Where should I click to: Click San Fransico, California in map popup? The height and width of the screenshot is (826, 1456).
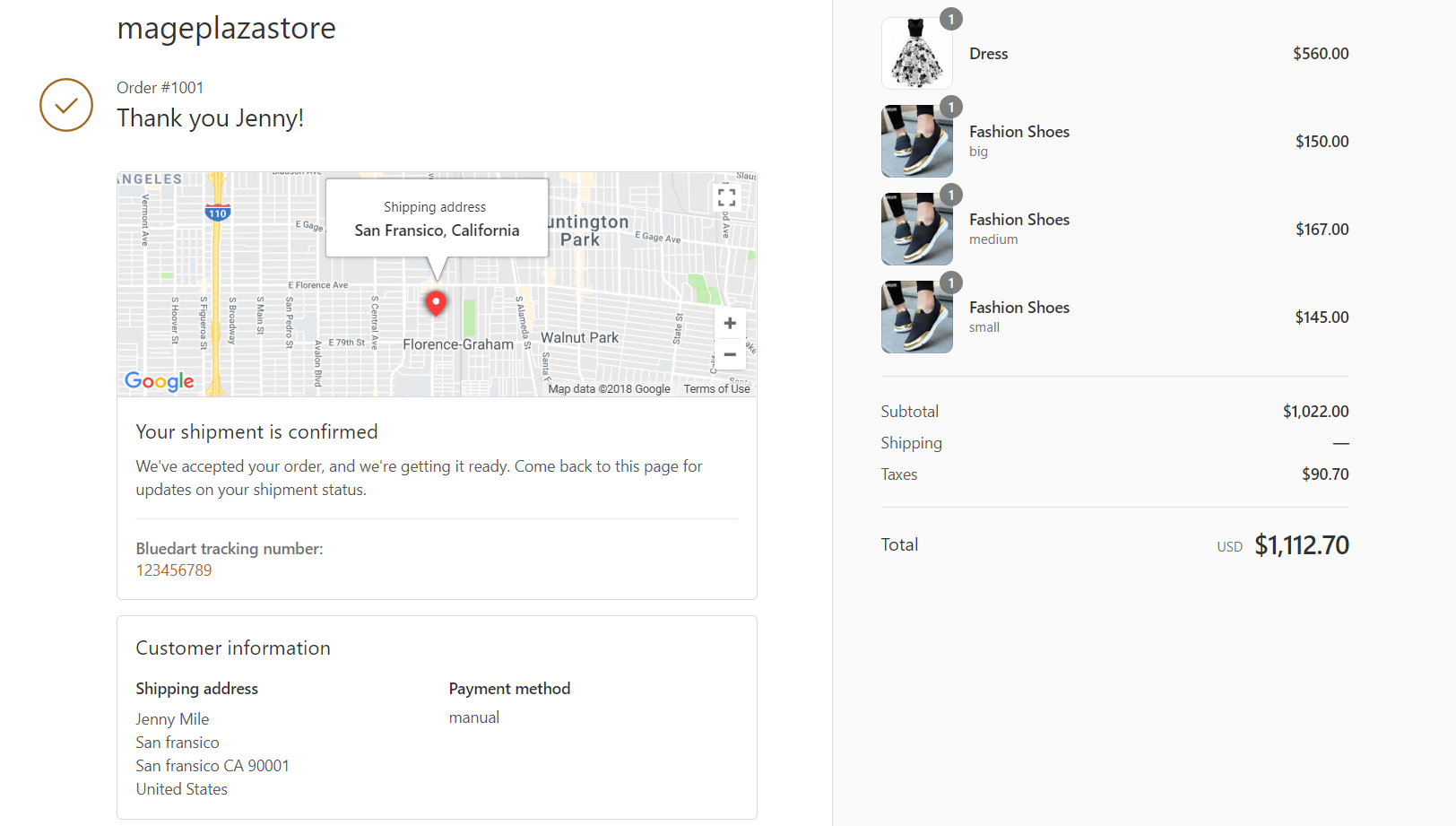[437, 230]
